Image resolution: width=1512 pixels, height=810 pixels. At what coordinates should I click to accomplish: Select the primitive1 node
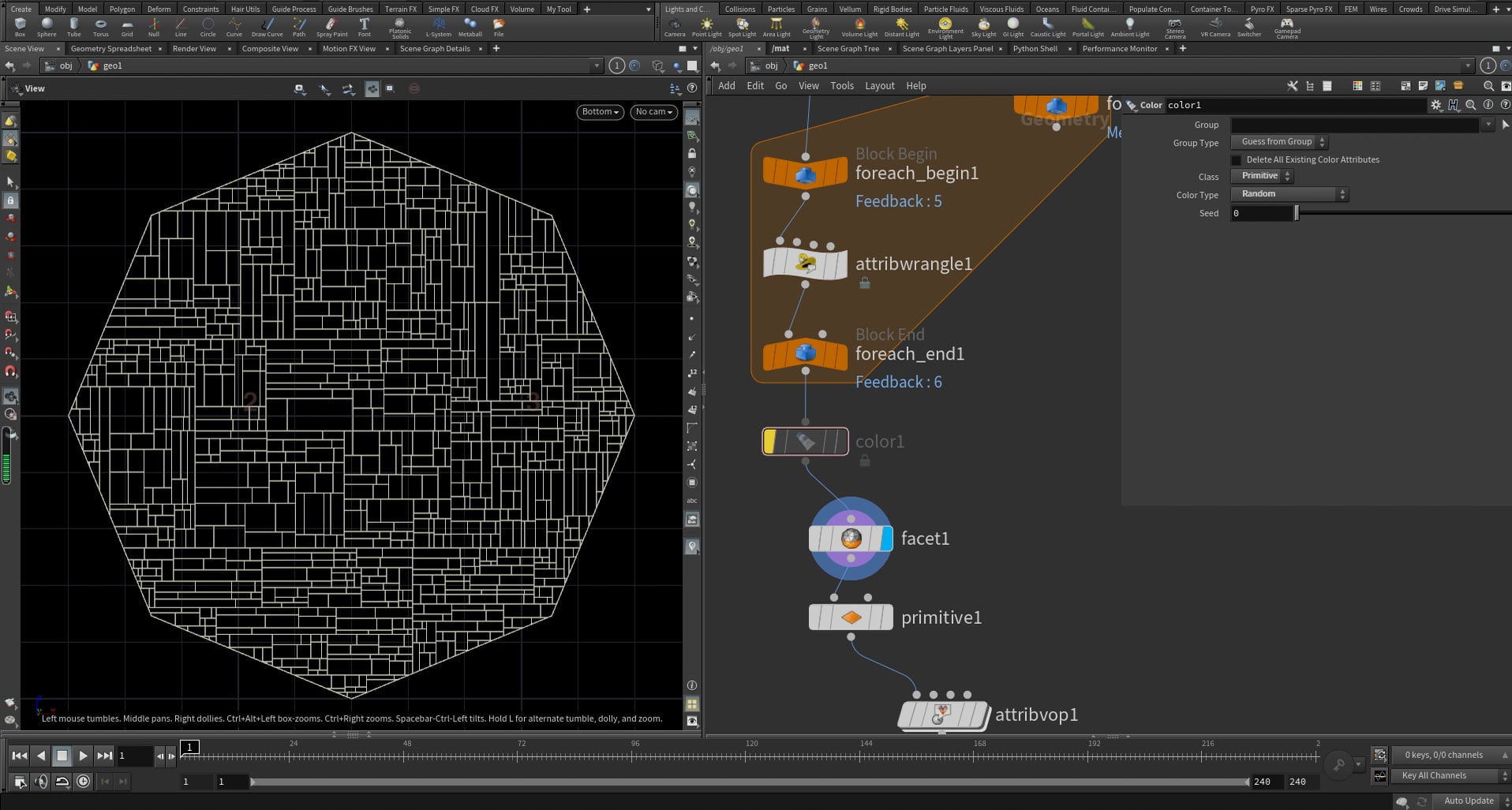coord(851,617)
